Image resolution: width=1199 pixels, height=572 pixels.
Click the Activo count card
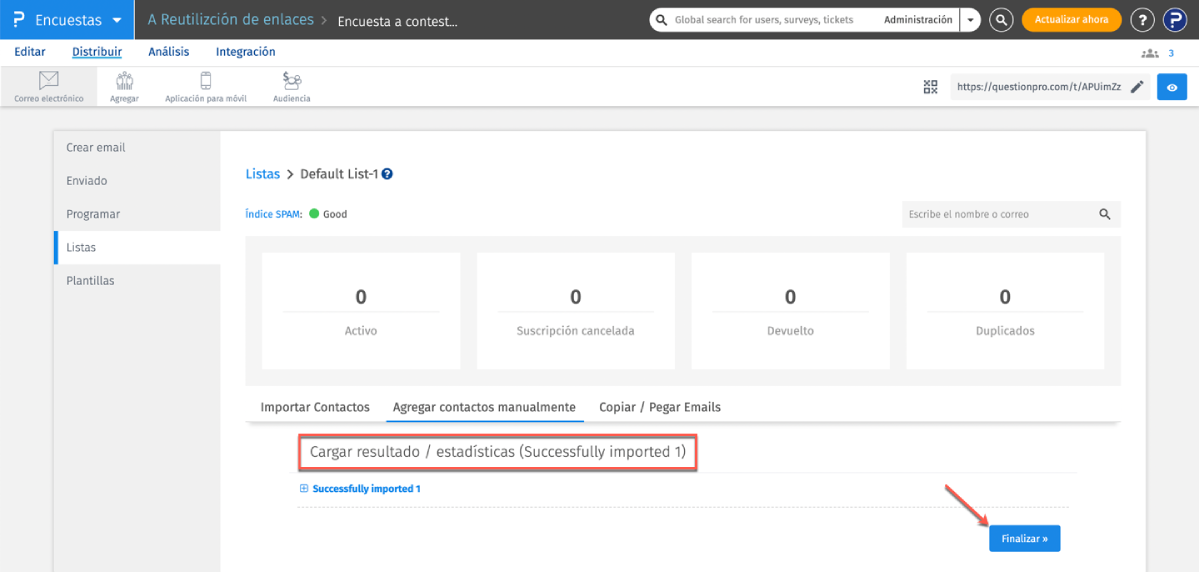(x=361, y=311)
